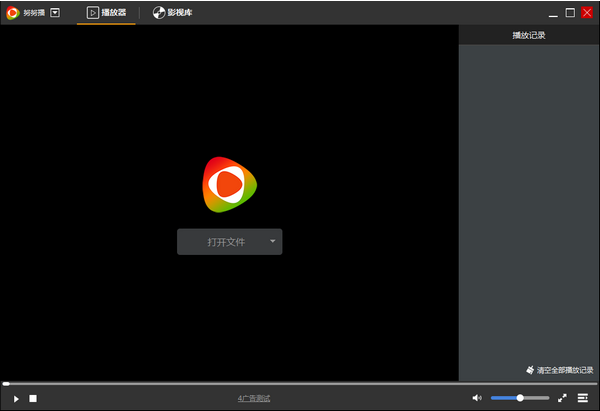Maximize the player window
The height and width of the screenshot is (411, 600).
pos(570,13)
